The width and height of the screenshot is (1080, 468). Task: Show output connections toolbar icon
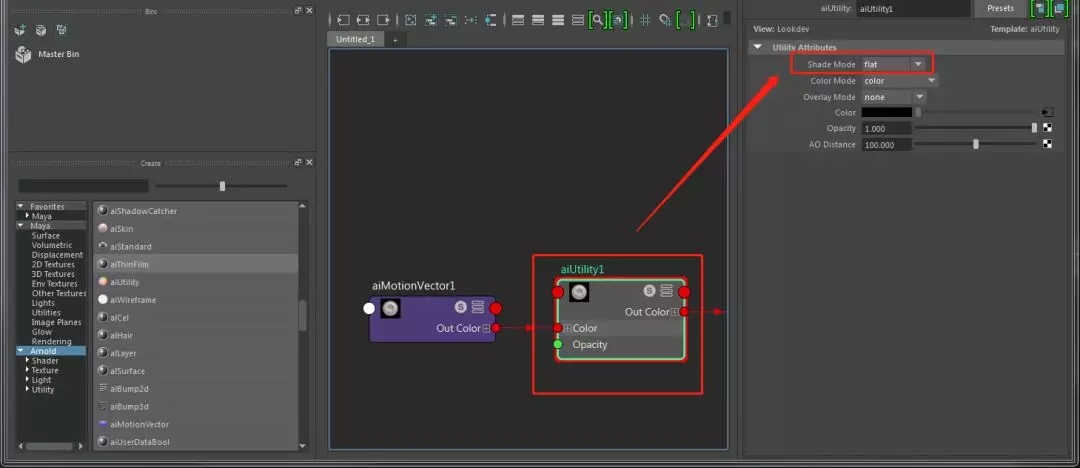[x=384, y=21]
